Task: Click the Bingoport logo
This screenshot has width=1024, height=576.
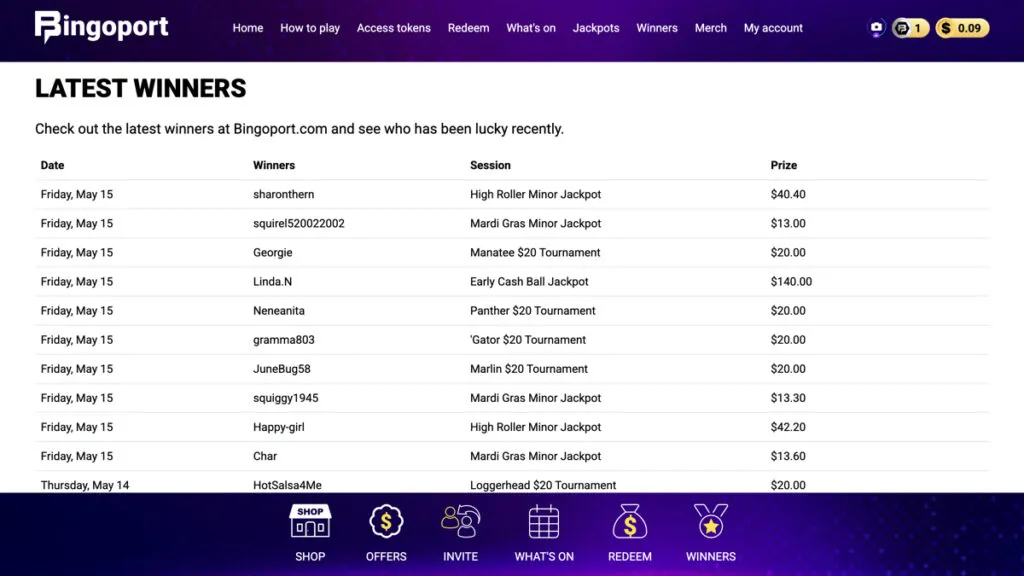Action: pos(101,27)
